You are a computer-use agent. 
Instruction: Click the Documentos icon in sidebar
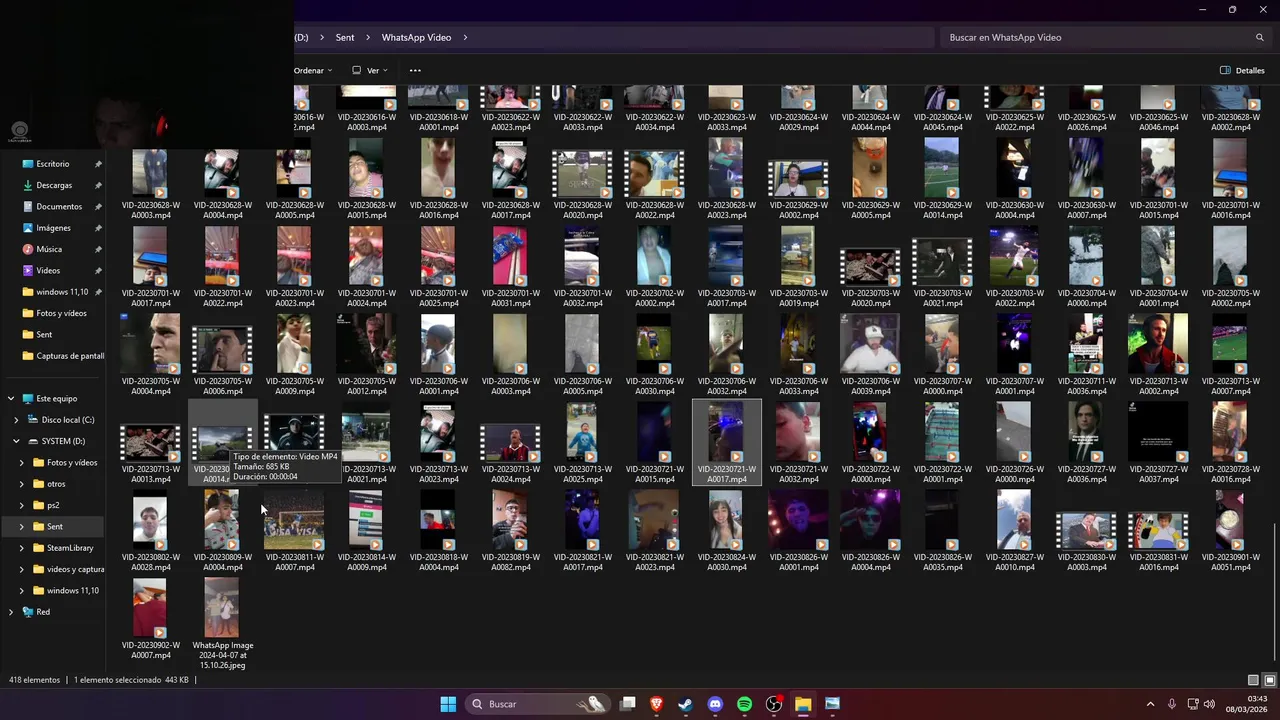(28, 206)
